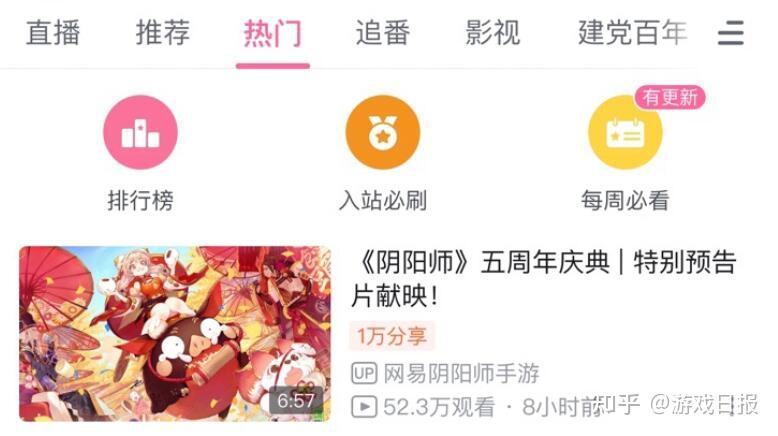Visit uploader 网易阴阳师手游
The height and width of the screenshot is (436, 778).
(x=461, y=373)
